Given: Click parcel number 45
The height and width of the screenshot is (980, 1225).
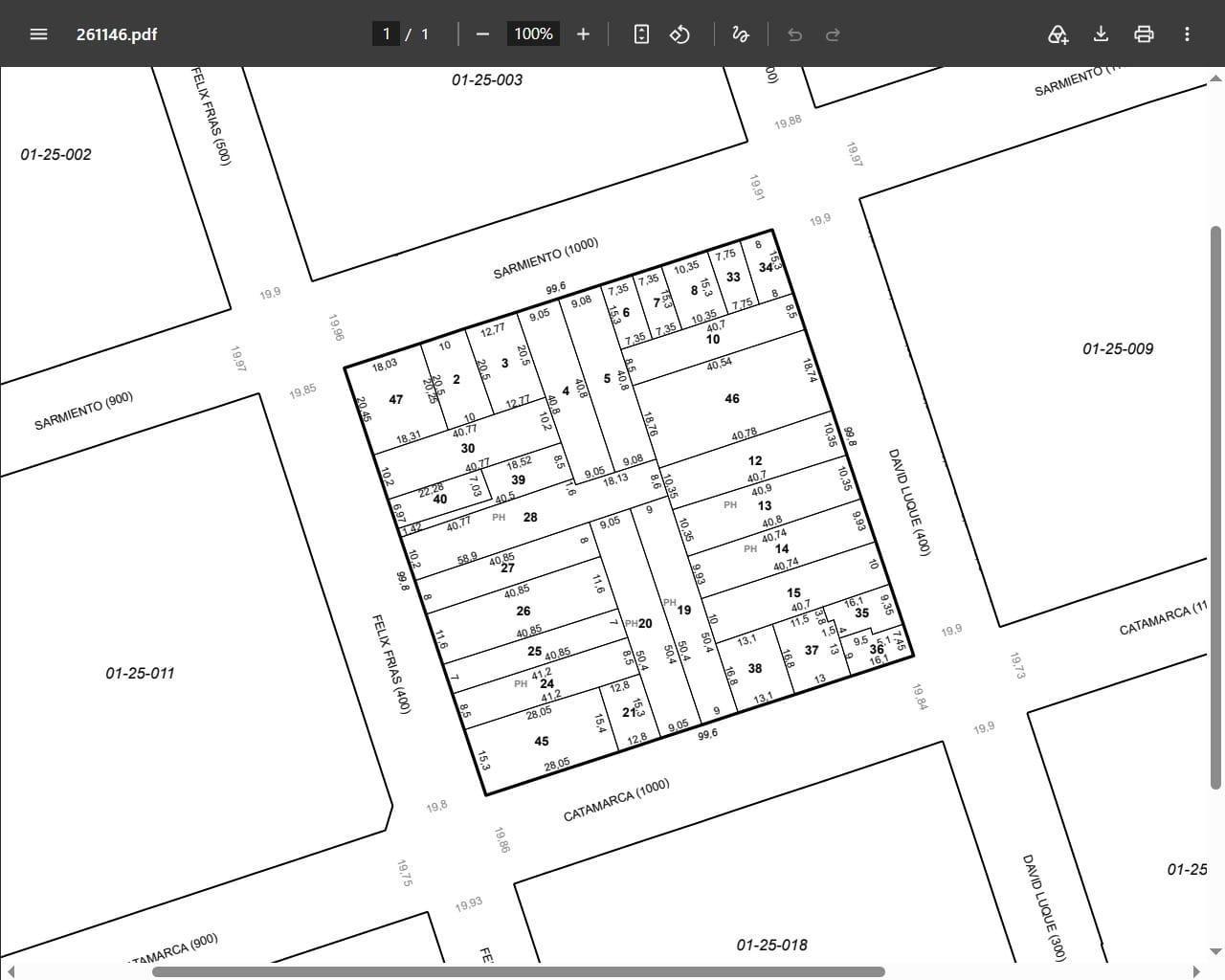Looking at the screenshot, I should (x=542, y=741).
